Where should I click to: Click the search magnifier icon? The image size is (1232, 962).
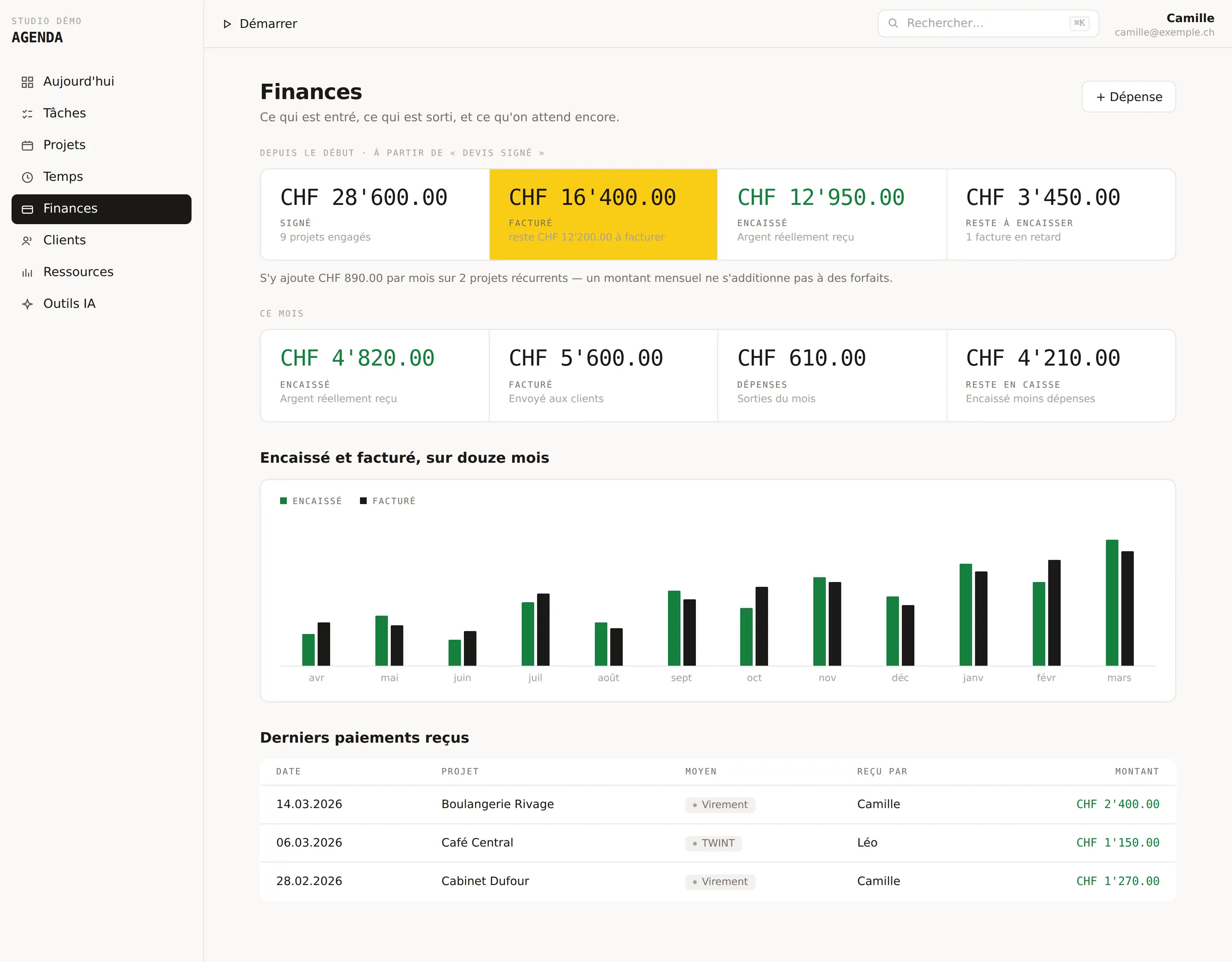pos(893,23)
